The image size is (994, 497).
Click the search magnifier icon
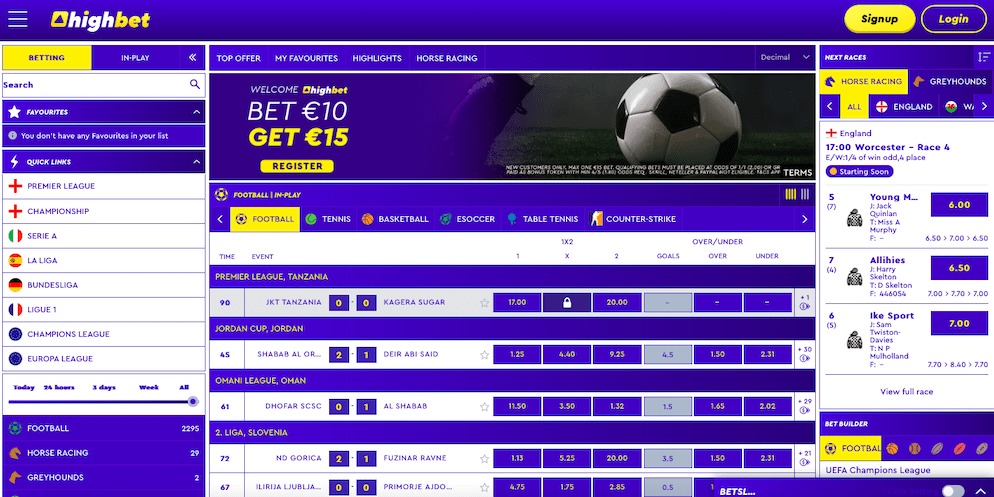195,84
